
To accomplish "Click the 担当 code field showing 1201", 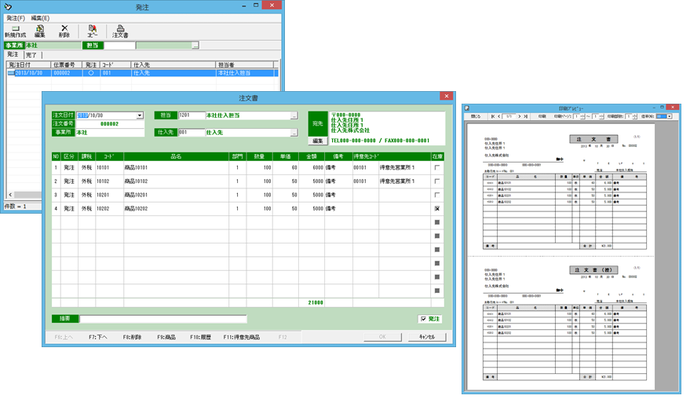I will (x=191, y=115).
